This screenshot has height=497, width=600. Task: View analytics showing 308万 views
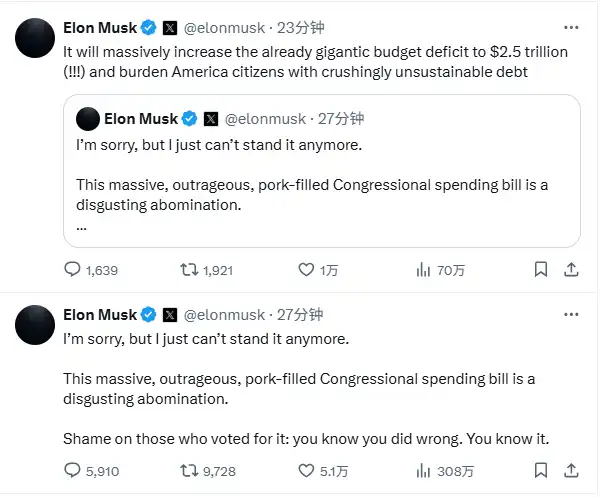click(423, 471)
